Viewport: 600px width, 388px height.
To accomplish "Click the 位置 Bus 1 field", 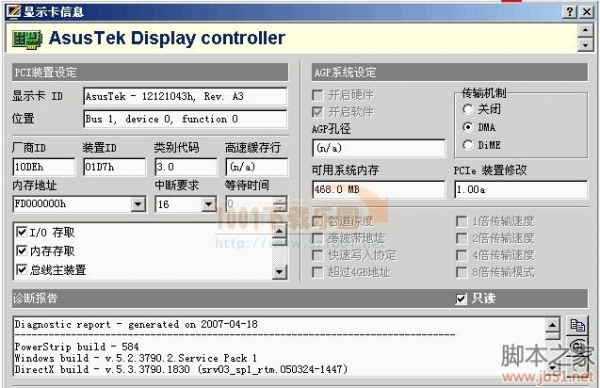I will [185, 119].
